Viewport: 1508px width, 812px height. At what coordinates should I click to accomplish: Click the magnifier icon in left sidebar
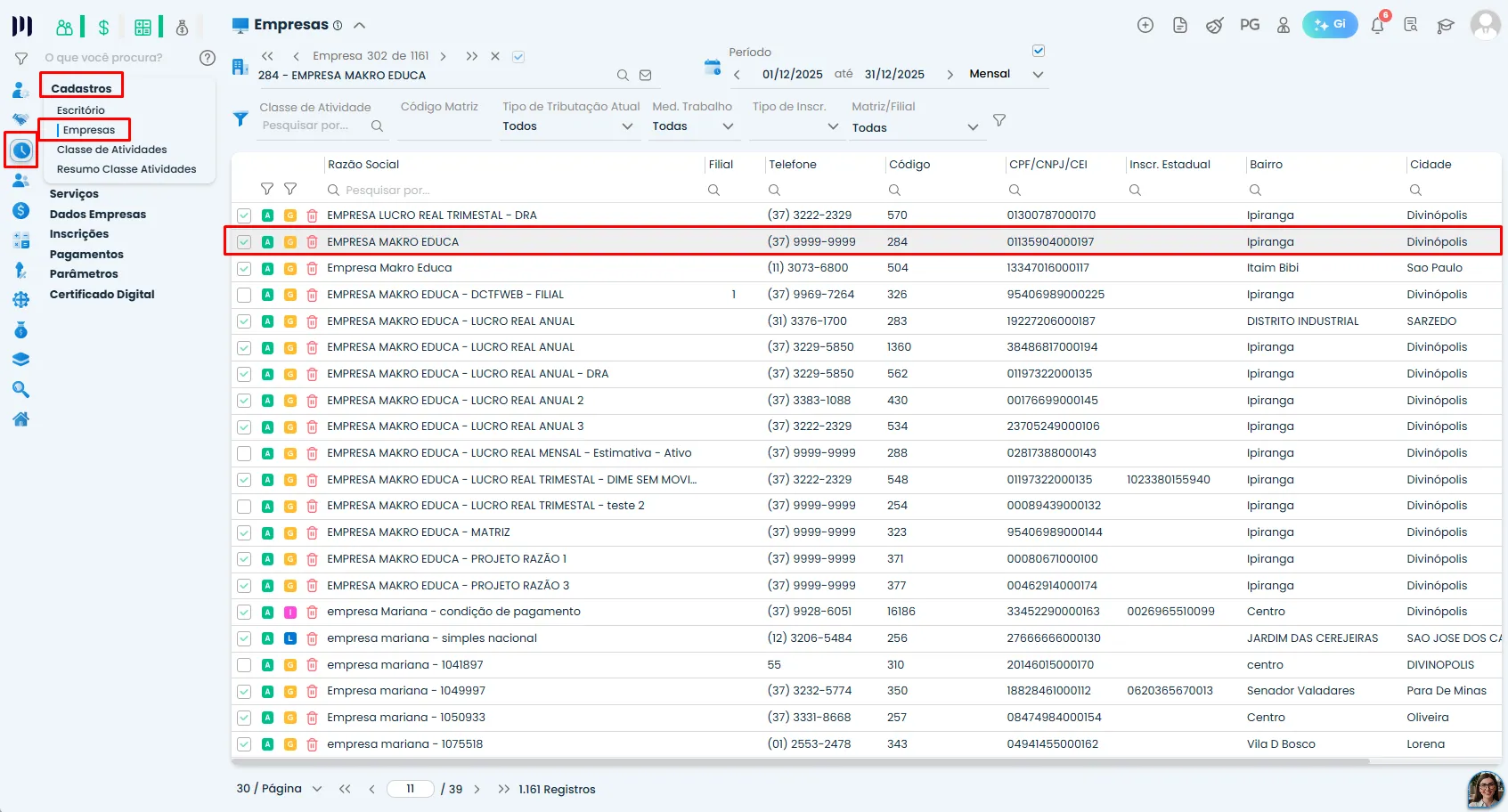pos(21,389)
